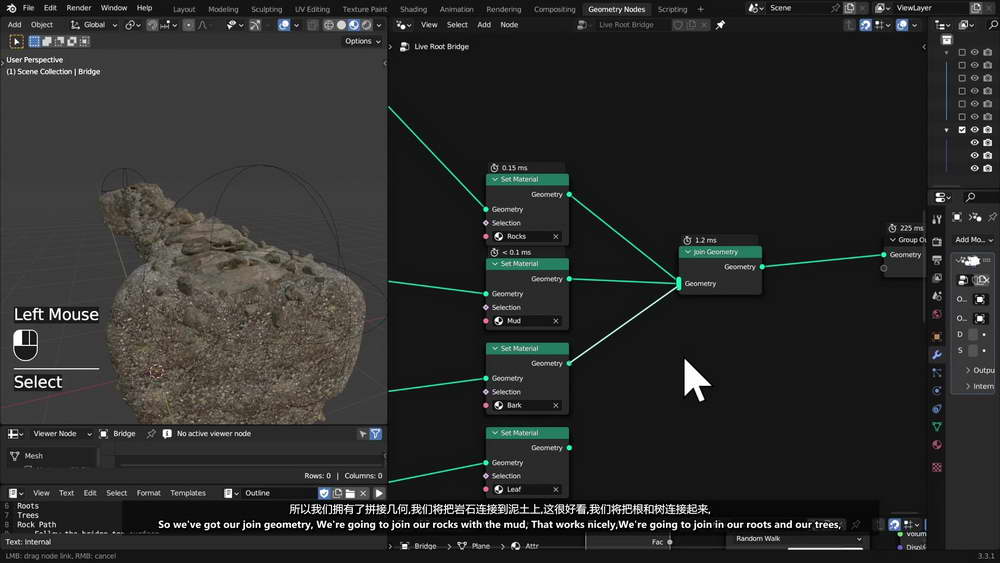Select the Mesh row in spreadsheet

[51, 456]
